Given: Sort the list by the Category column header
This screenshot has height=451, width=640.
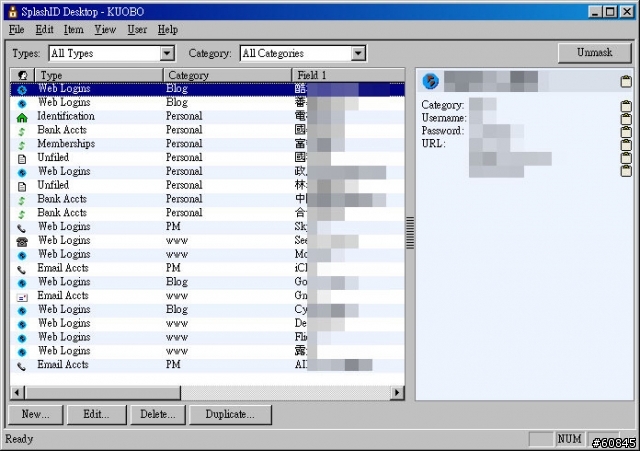Looking at the screenshot, I should [228, 76].
